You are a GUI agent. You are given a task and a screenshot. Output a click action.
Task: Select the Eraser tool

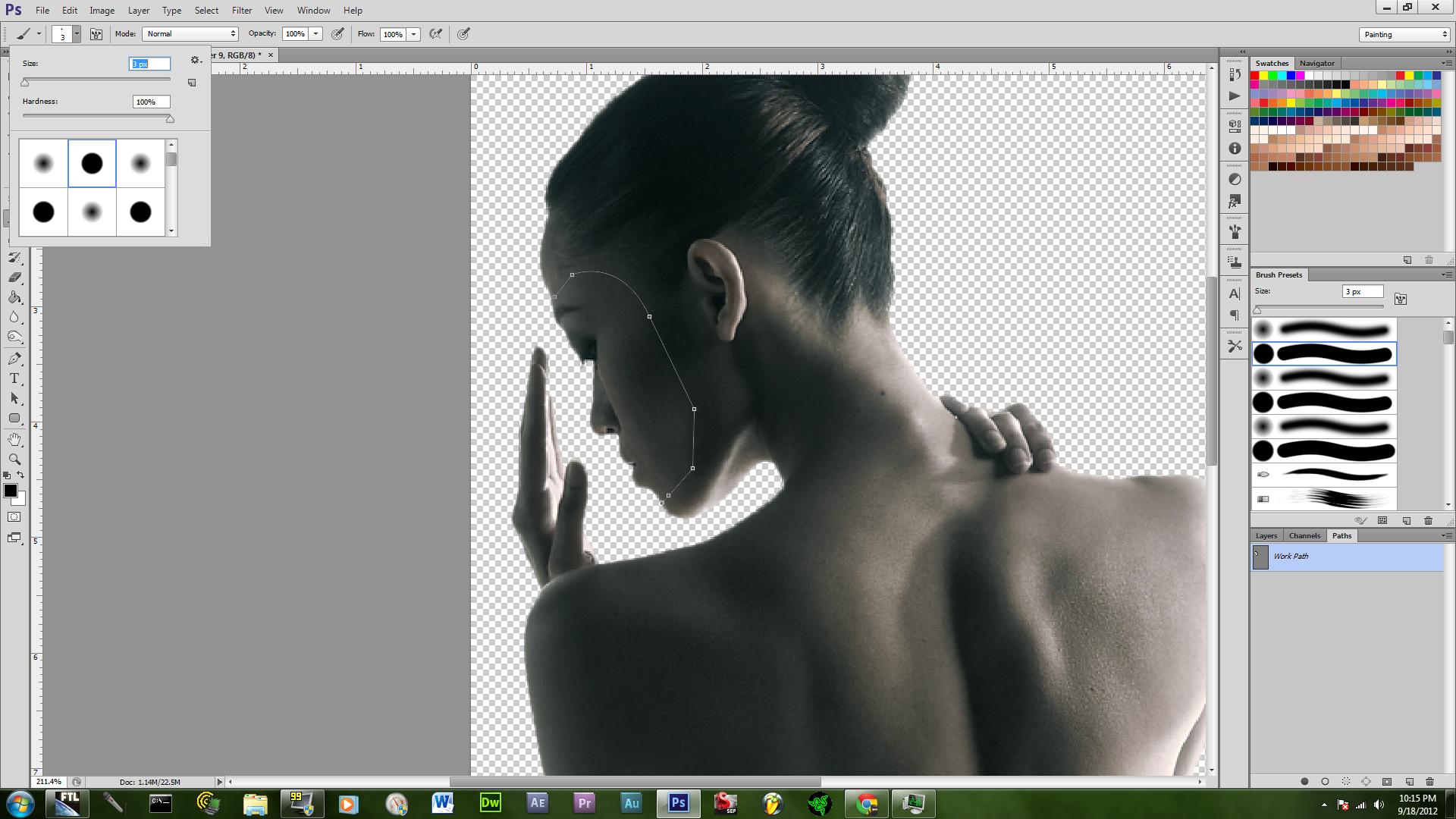14,278
